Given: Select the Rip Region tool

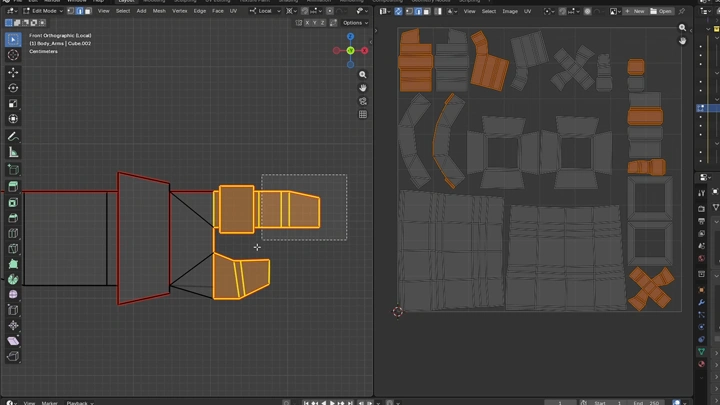Looking at the screenshot, I should tap(13, 356).
